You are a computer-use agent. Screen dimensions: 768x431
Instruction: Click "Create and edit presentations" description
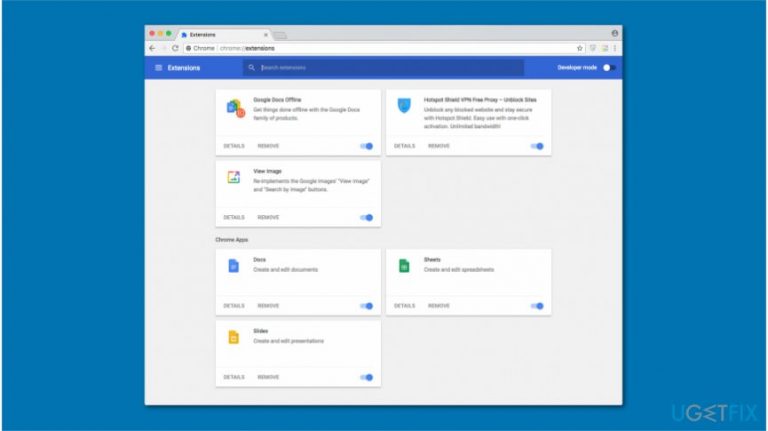288,341
